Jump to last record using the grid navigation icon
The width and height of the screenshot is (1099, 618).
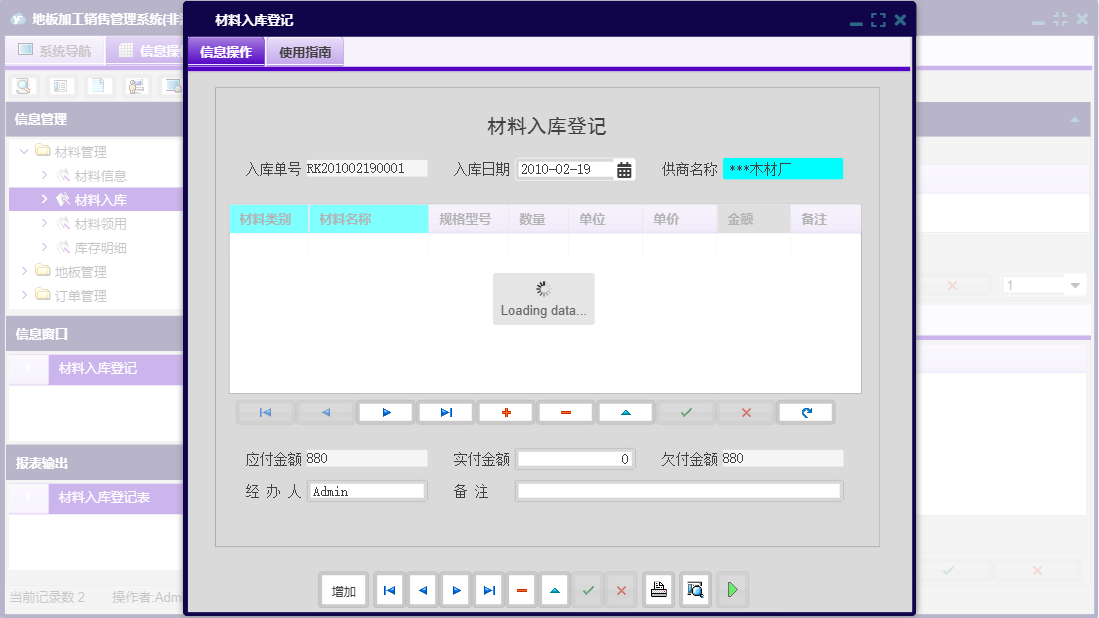click(445, 411)
